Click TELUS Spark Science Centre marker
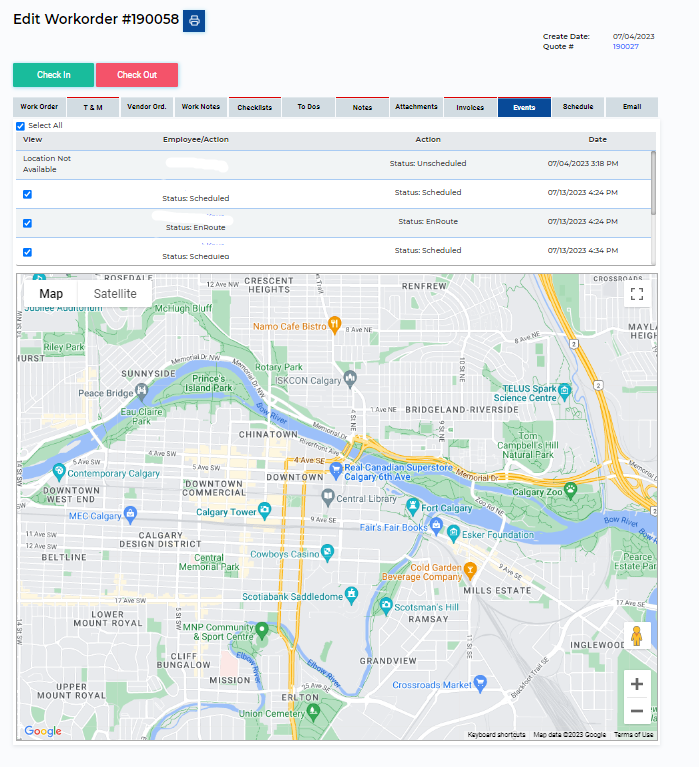Viewport: 699px width, 767px height. click(x=564, y=391)
